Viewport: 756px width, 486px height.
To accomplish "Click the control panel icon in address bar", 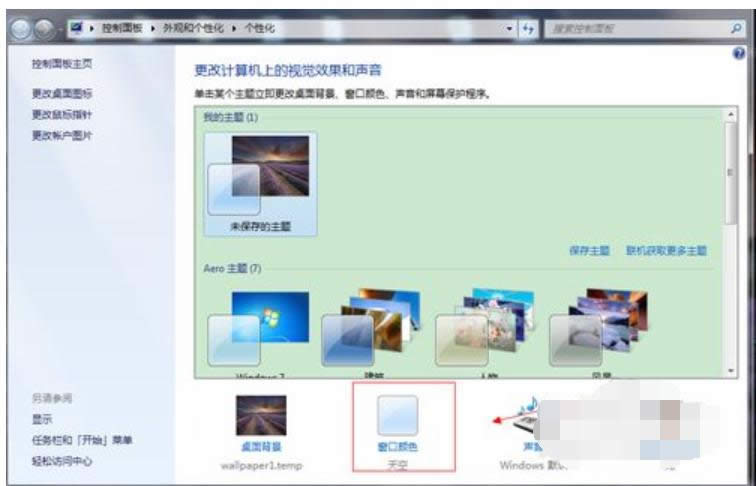I will 76,29.
